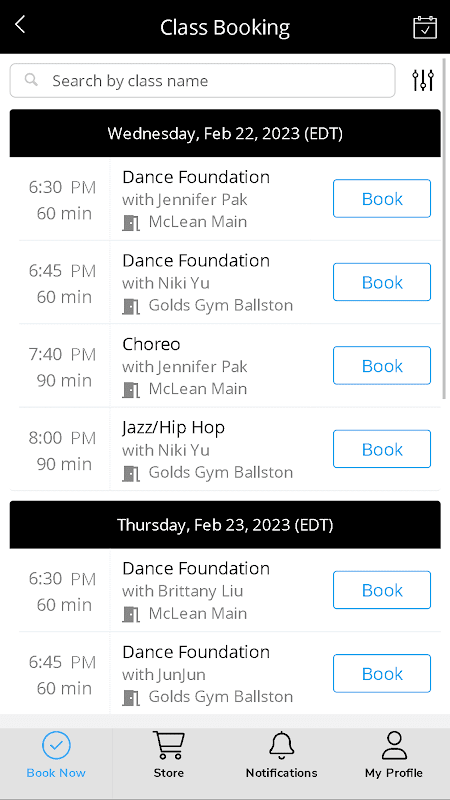Go back using the top-left arrow
450x800 pixels.
[20, 24]
